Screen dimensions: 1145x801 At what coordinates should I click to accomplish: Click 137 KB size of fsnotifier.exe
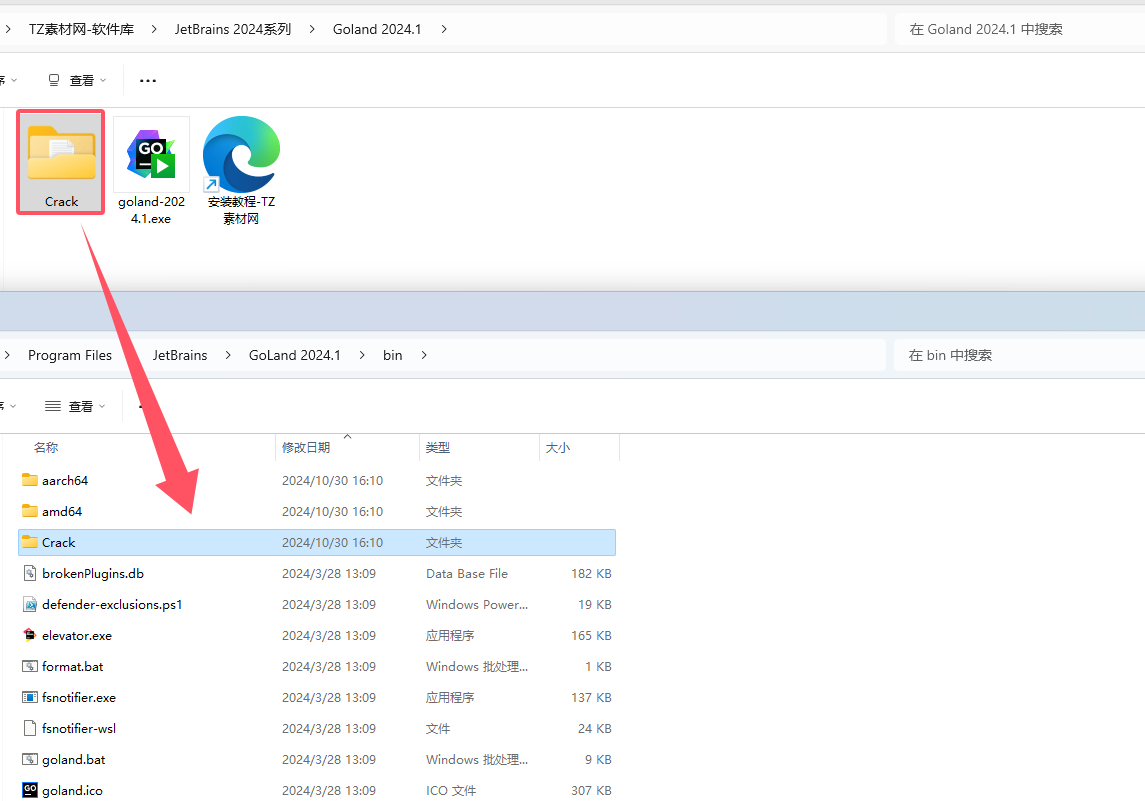tap(591, 697)
